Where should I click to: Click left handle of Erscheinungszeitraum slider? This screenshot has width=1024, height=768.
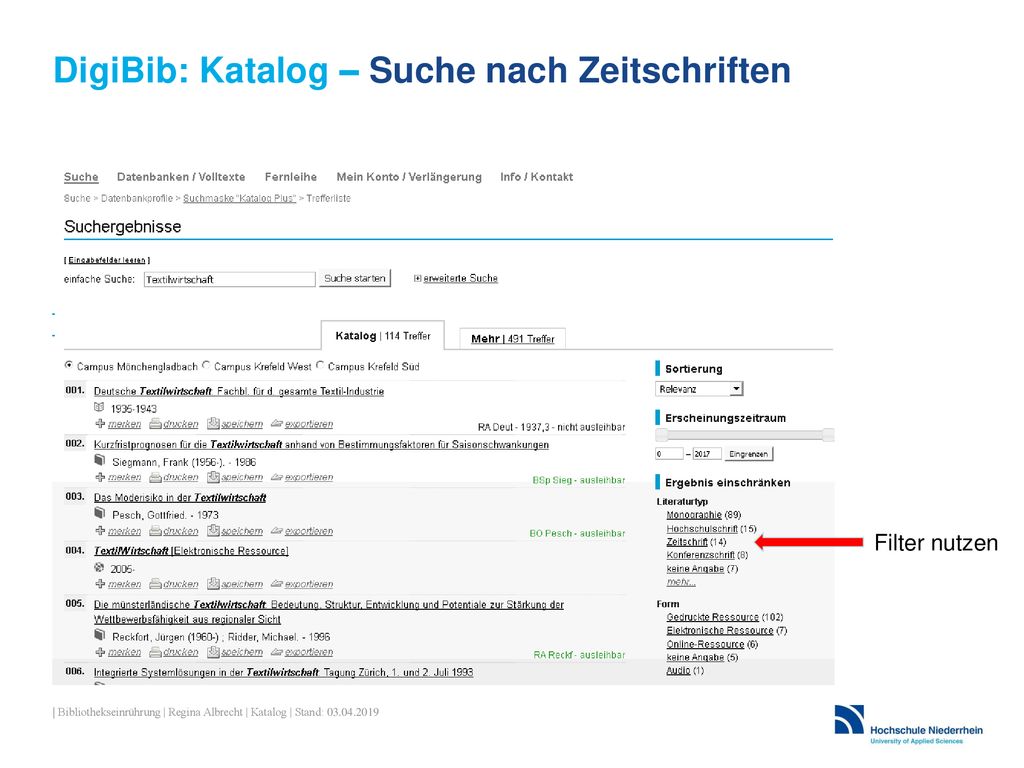tap(662, 435)
